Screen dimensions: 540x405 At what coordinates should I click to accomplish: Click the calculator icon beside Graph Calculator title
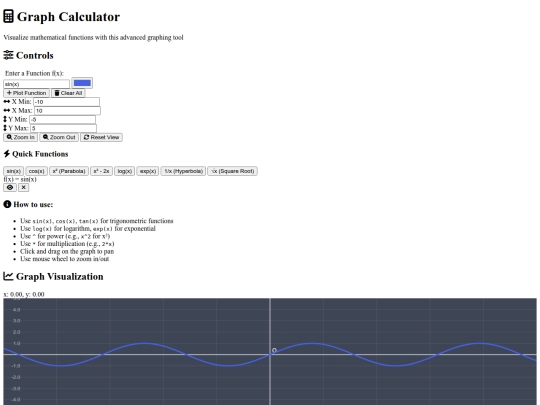point(8,17)
